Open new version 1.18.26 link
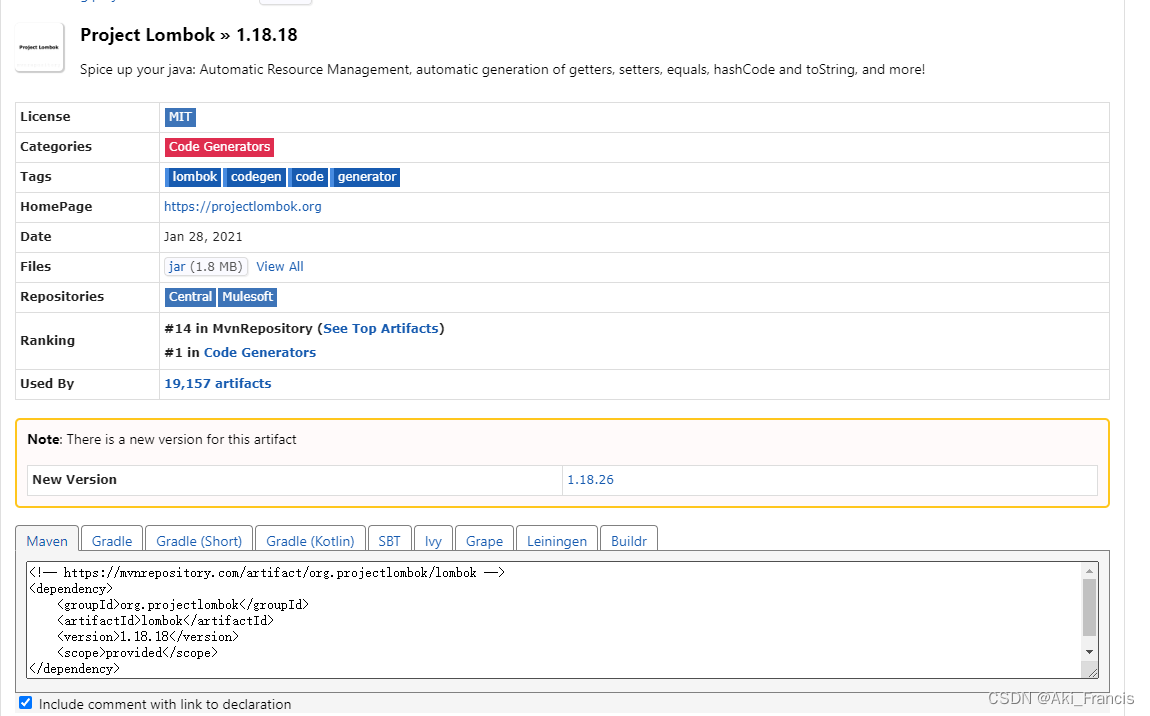This screenshot has width=1150, height=716. point(590,479)
